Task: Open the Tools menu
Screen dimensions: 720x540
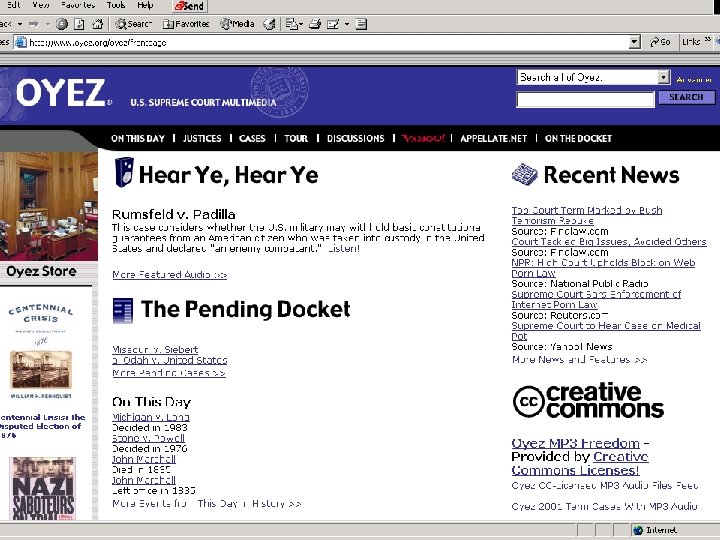Action: coord(116,5)
